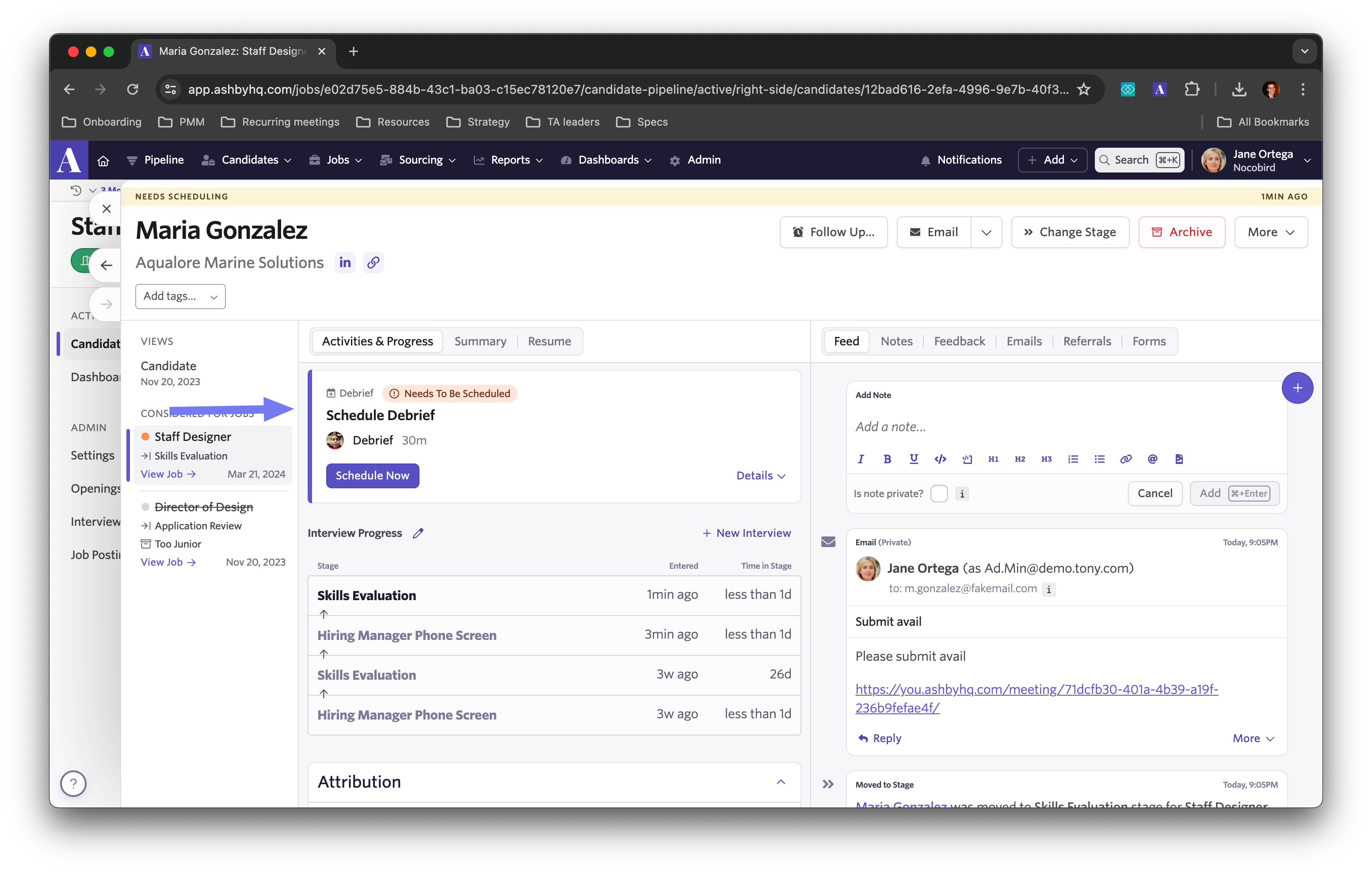1372x873 pixels.
Task: Click the purple plus floating button
Action: 1297,388
